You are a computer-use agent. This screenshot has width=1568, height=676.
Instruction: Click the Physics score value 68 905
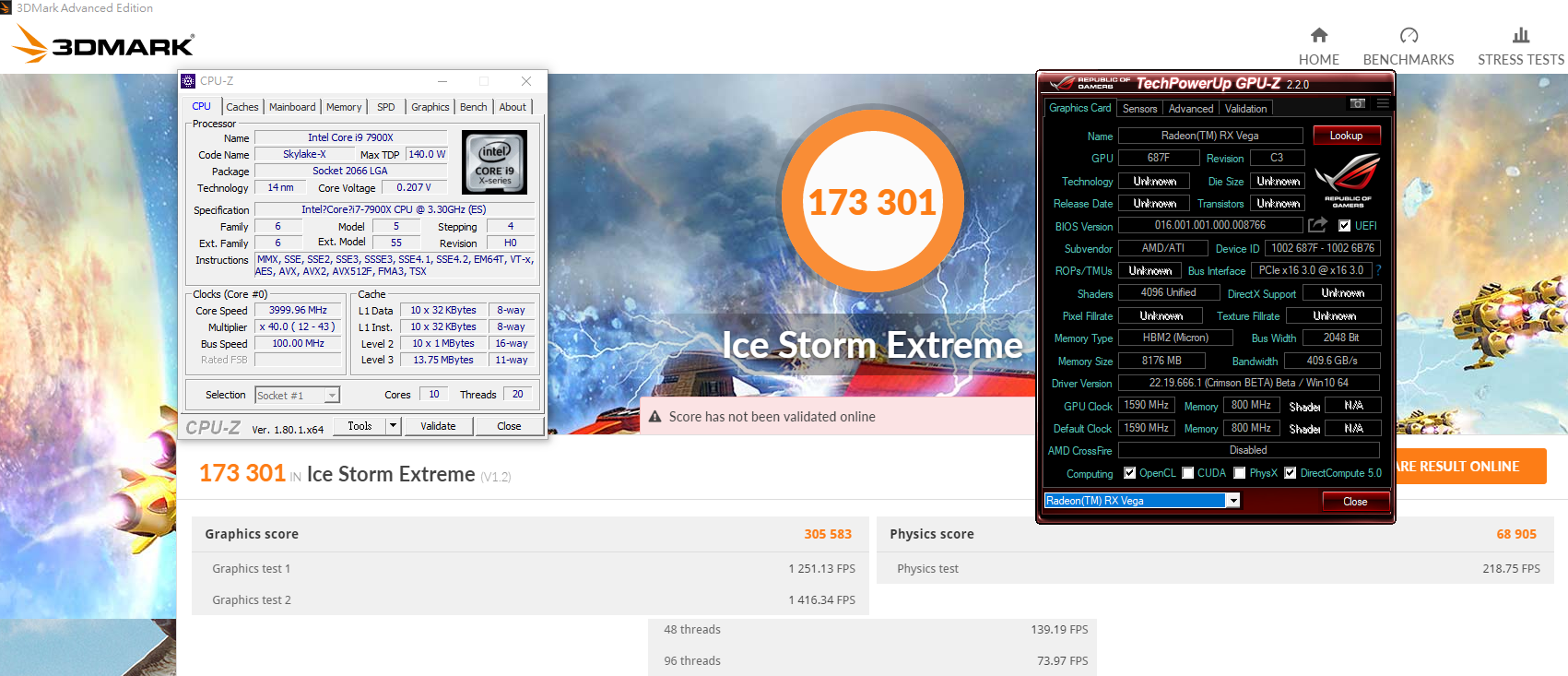1516,534
